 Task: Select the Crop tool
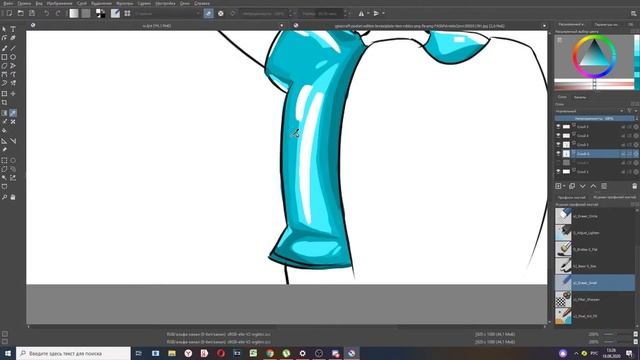4,102
